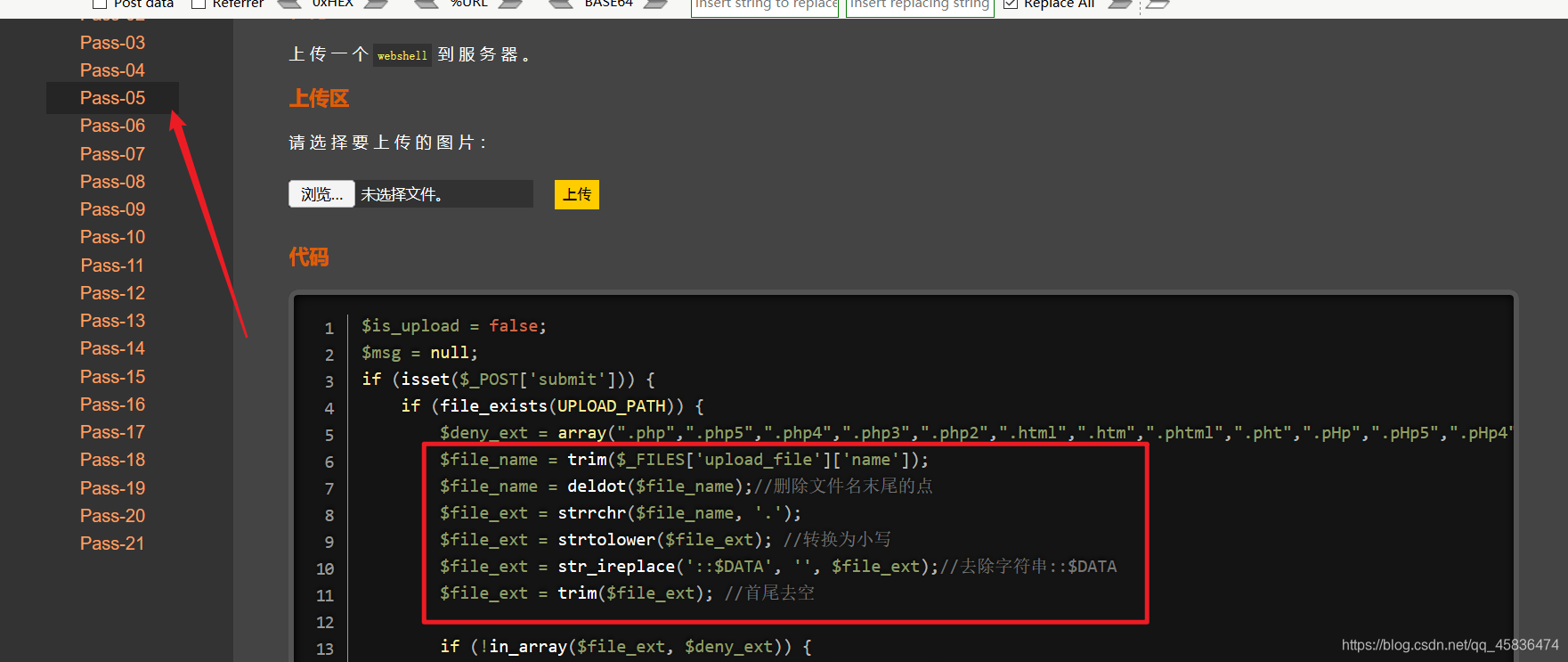
Task: Go to Pass-06 in the sidebar
Action: pos(112,126)
